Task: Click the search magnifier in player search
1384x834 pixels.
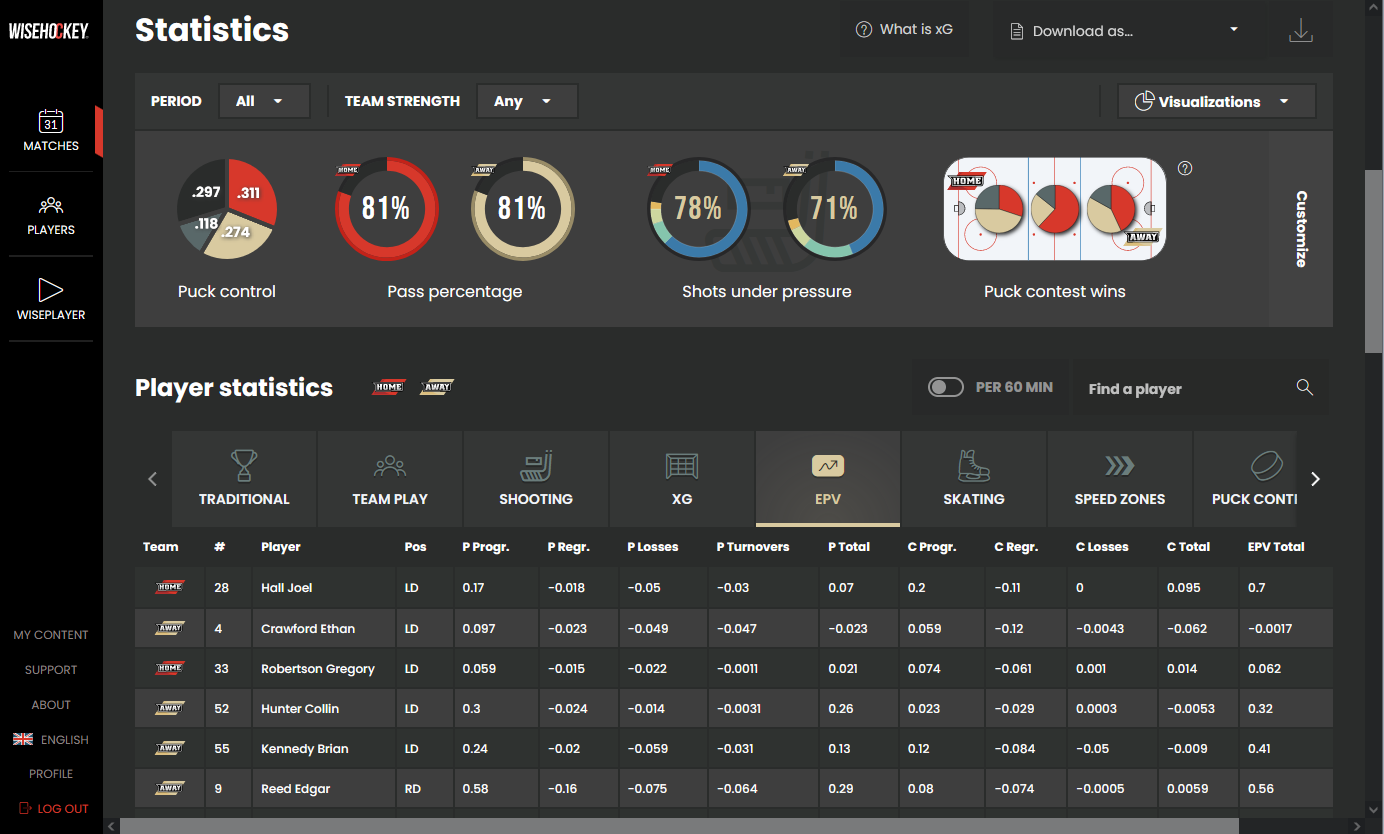Action: coord(1304,387)
